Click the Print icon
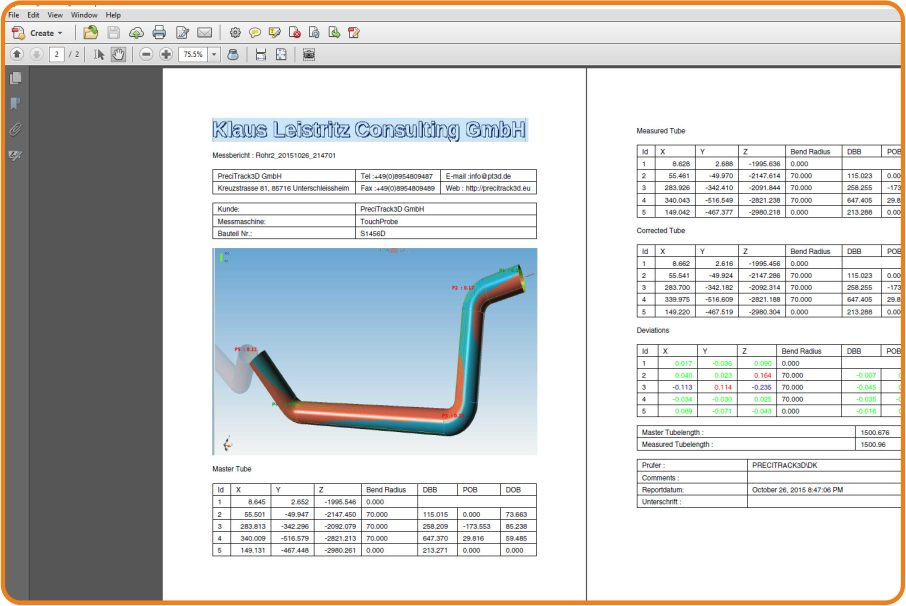 click(159, 33)
